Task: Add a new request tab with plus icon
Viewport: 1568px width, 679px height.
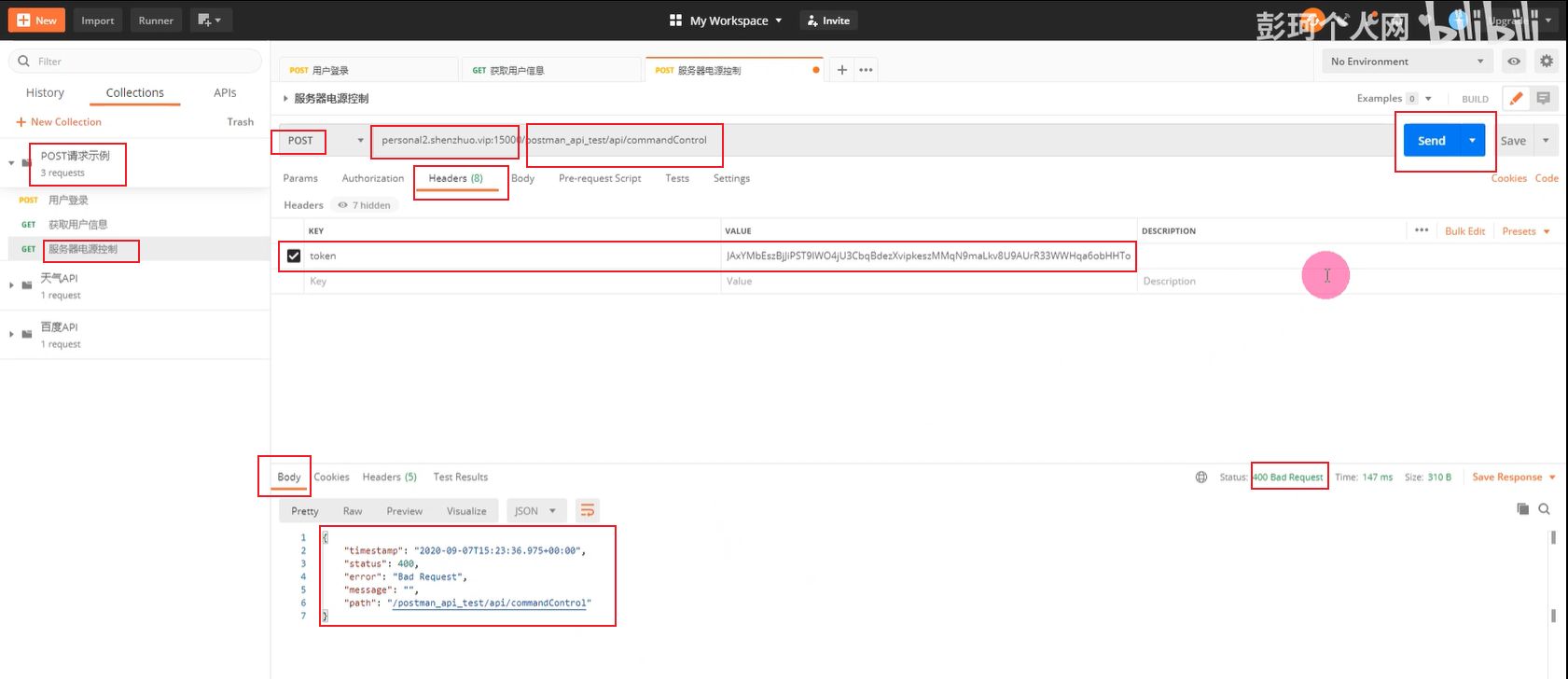Action: (841, 70)
